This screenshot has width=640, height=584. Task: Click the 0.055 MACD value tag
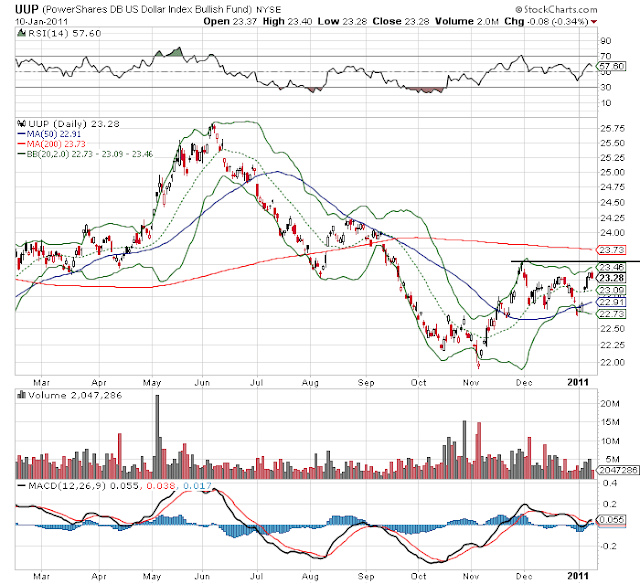click(x=612, y=520)
